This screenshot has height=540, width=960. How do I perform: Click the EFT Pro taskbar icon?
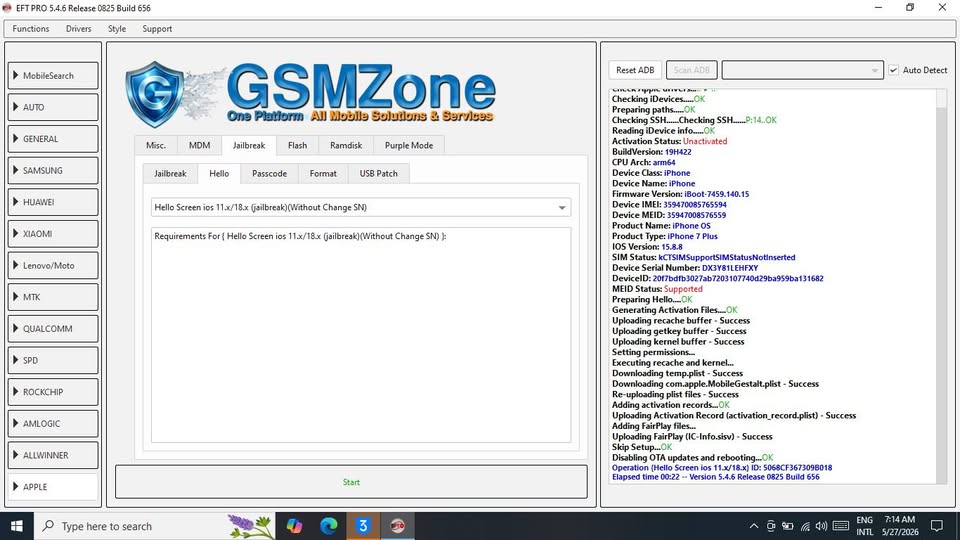pos(397,526)
